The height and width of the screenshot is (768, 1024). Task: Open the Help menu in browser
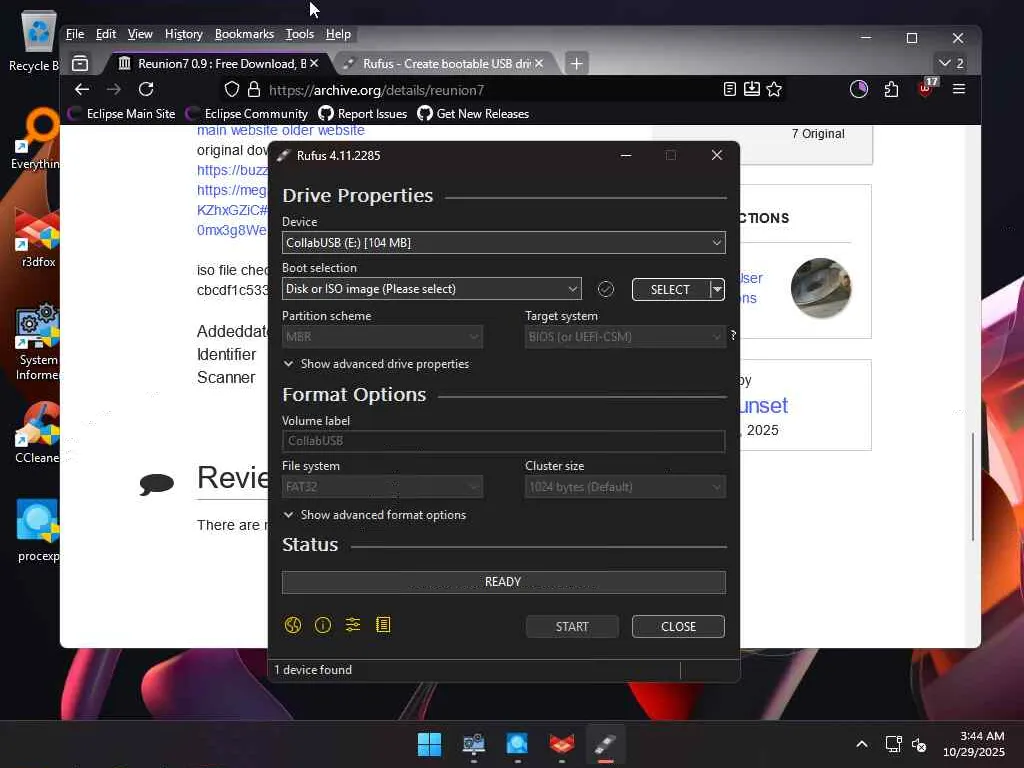click(338, 34)
